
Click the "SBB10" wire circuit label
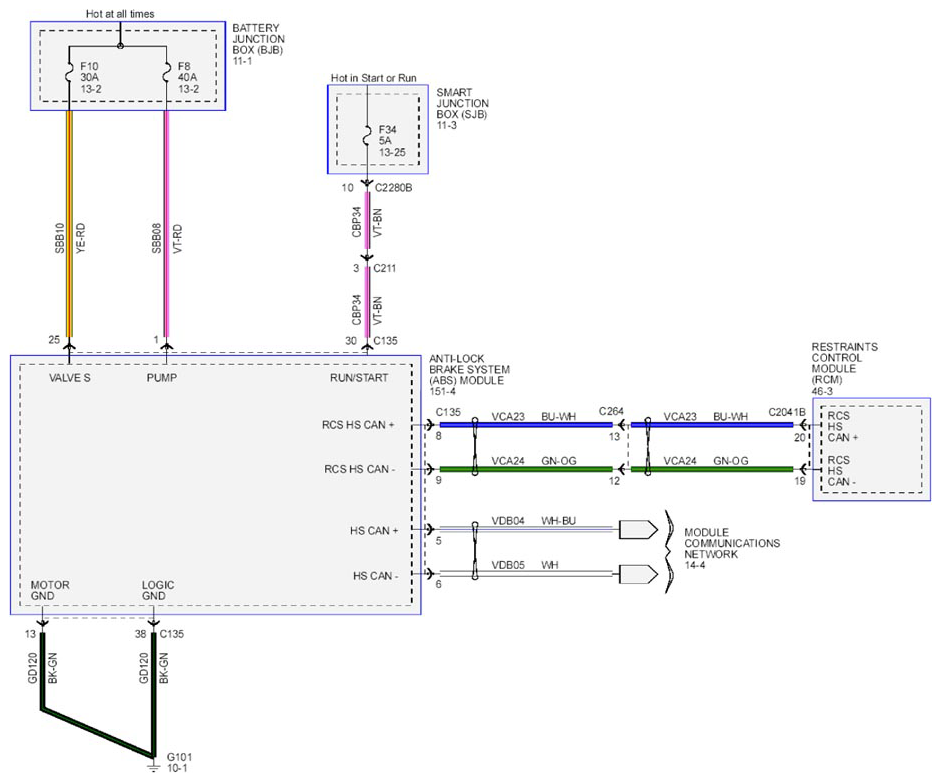(59, 238)
